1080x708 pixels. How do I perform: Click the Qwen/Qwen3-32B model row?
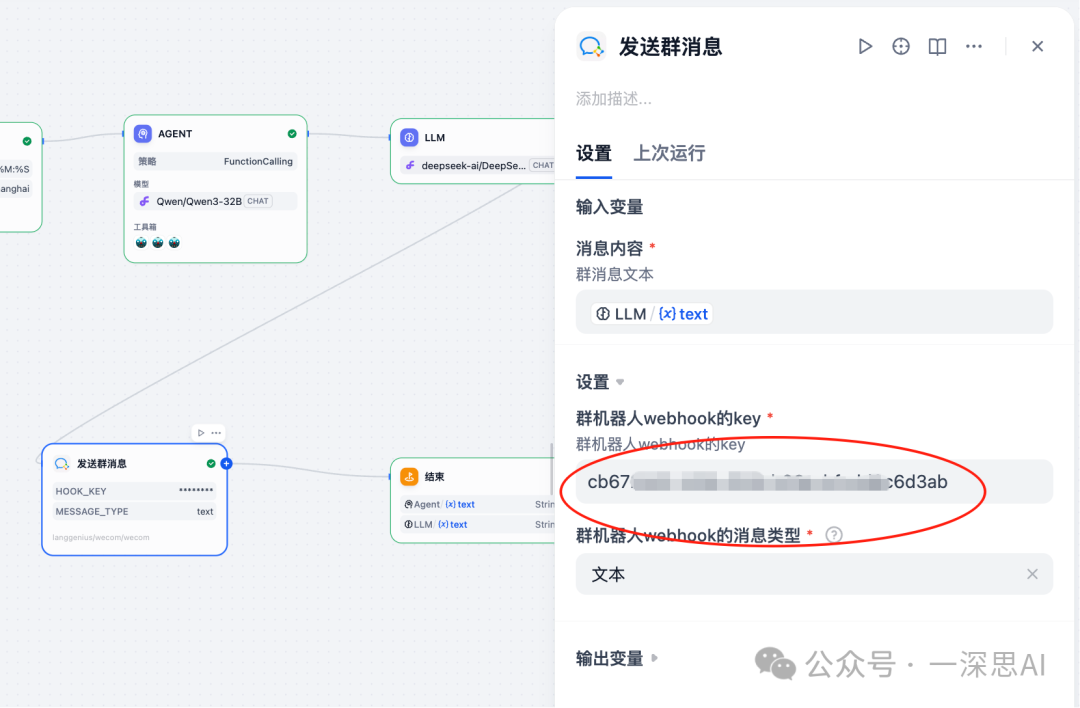[x=215, y=201]
